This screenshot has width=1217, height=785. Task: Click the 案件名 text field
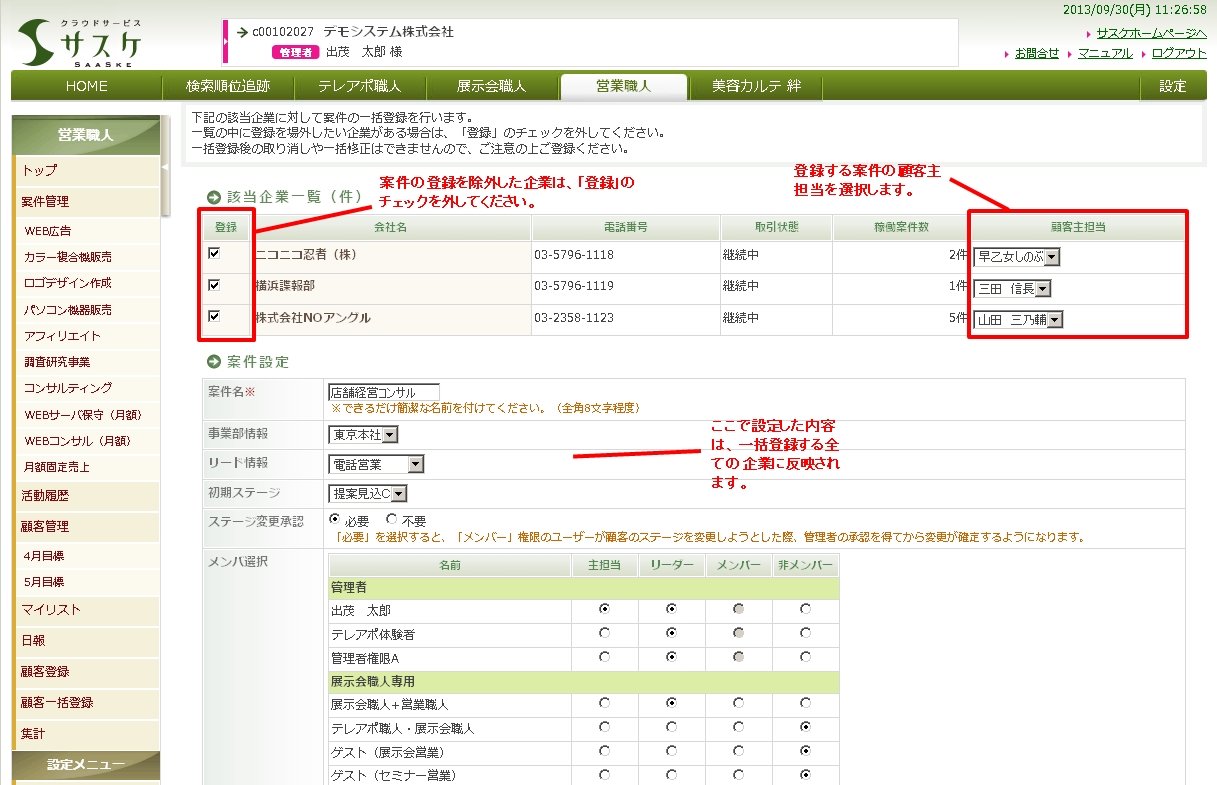coord(384,392)
